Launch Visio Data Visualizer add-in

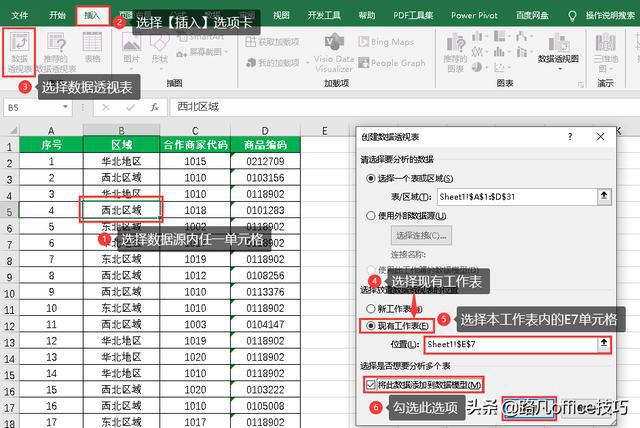click(x=334, y=53)
